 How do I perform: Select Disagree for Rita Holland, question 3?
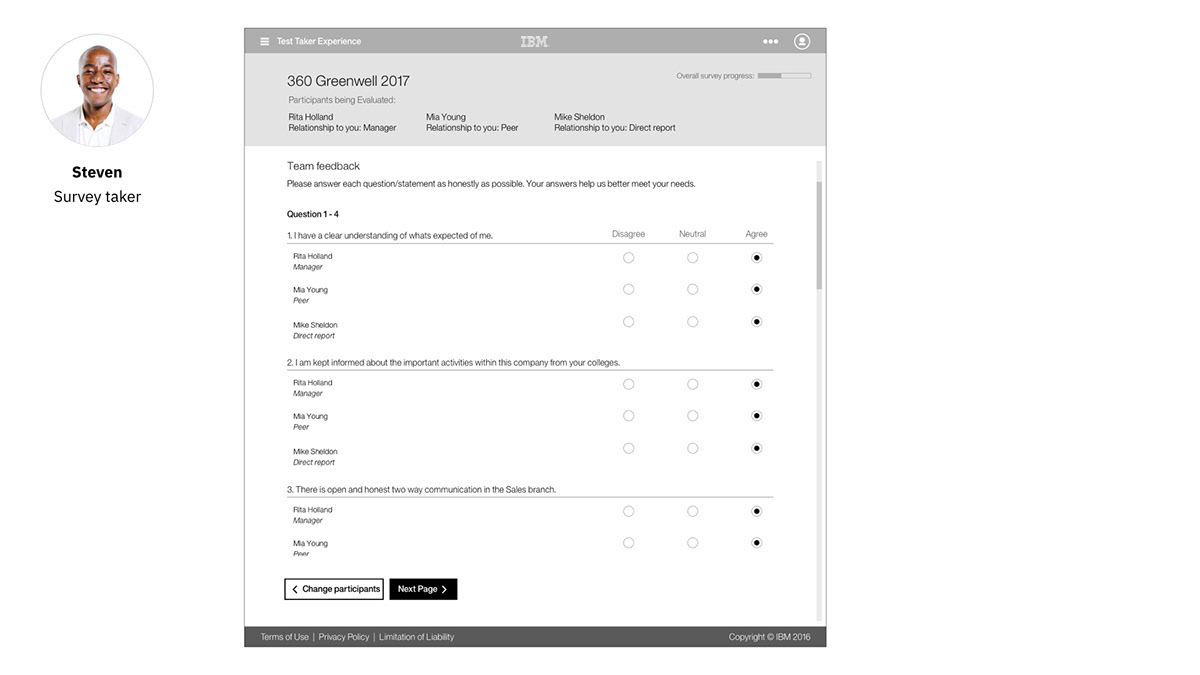pyautogui.click(x=628, y=512)
